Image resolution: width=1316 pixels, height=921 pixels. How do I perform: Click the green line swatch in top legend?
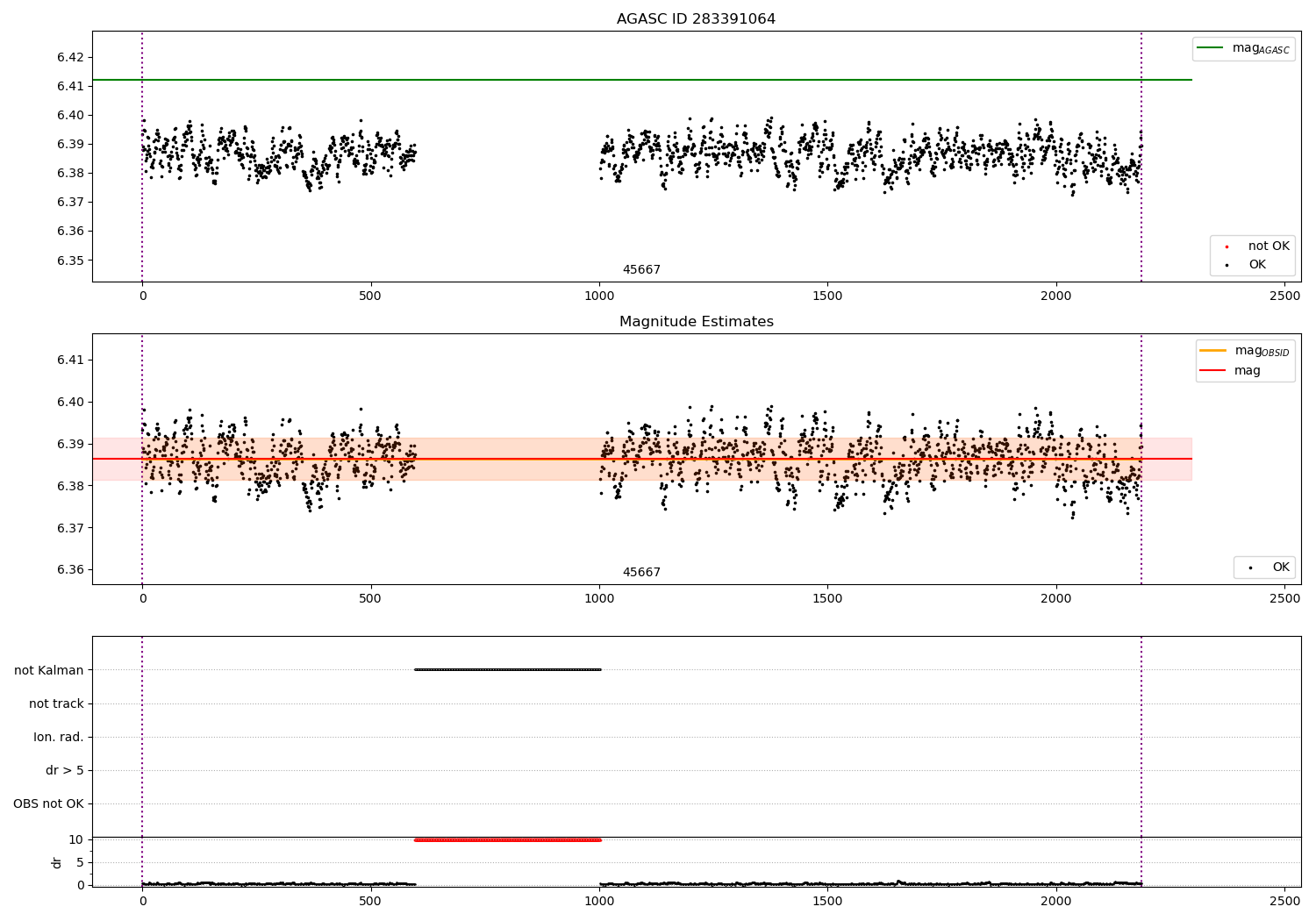click(x=1210, y=48)
